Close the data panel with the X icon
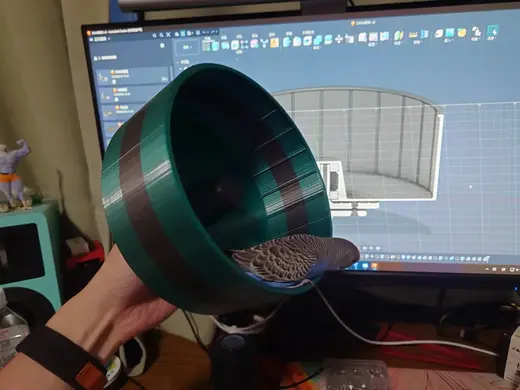The width and height of the screenshot is (520, 390). 168,35
